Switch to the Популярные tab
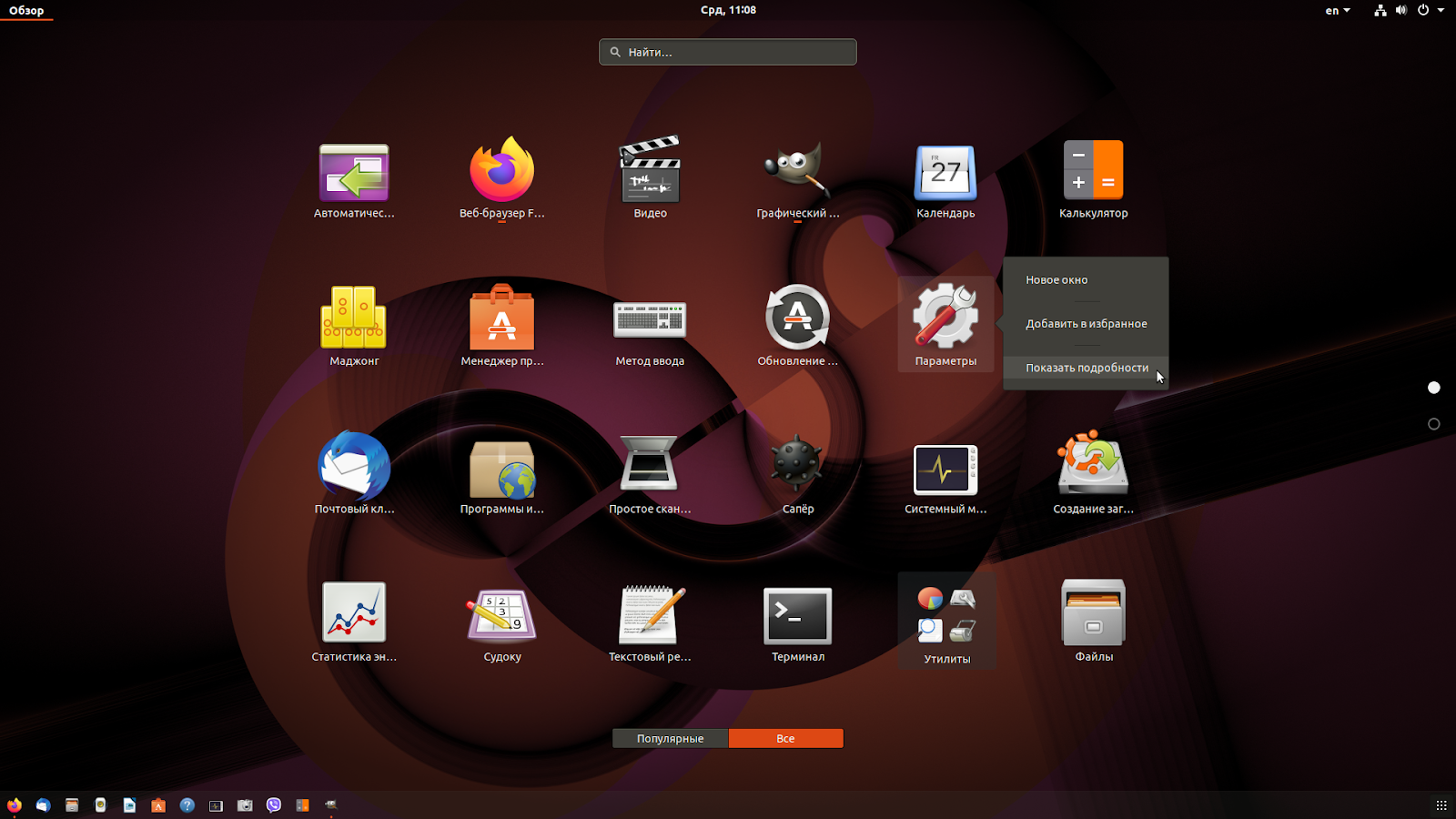 [x=671, y=738]
